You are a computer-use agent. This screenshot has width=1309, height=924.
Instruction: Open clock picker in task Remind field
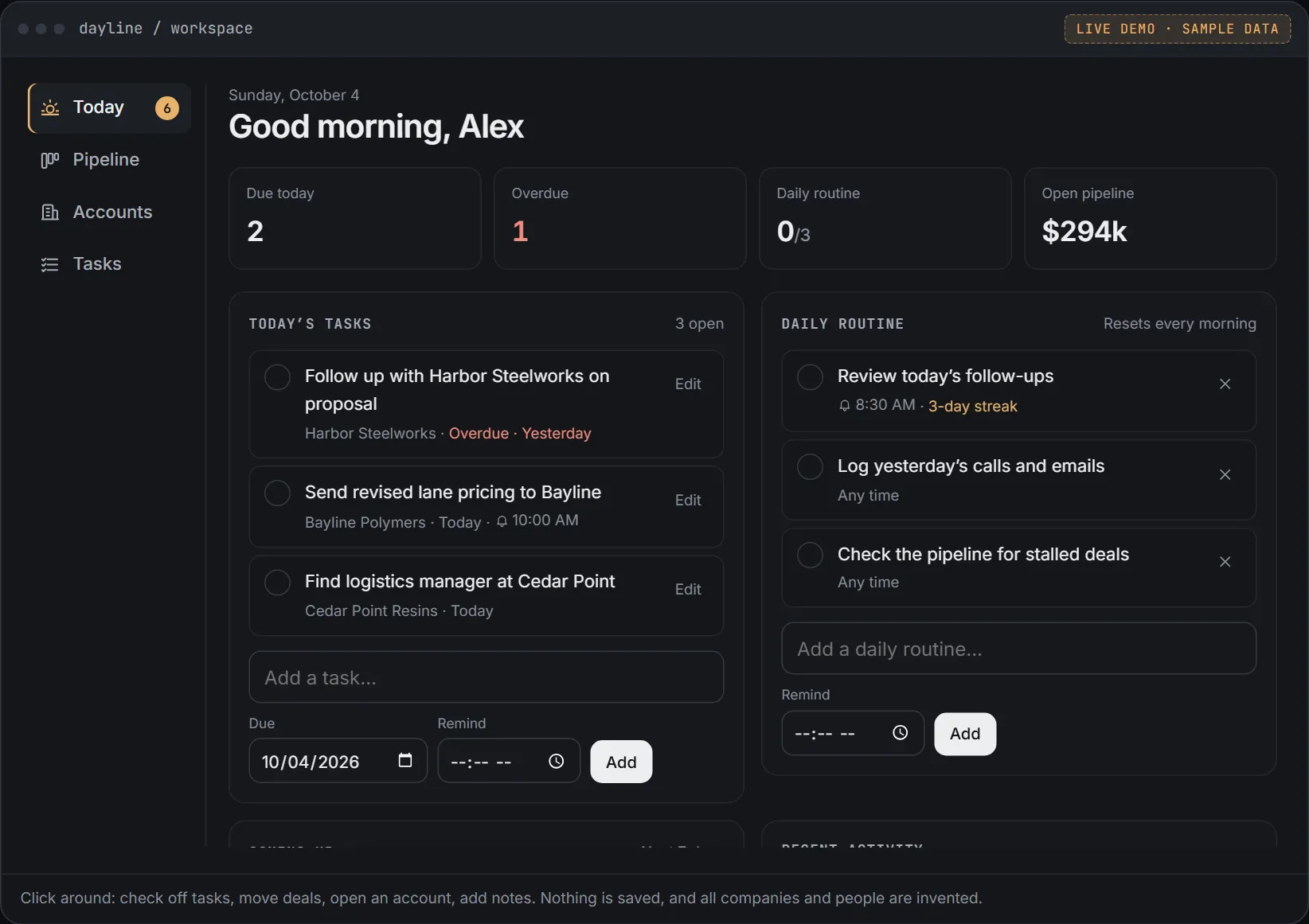[x=557, y=762]
